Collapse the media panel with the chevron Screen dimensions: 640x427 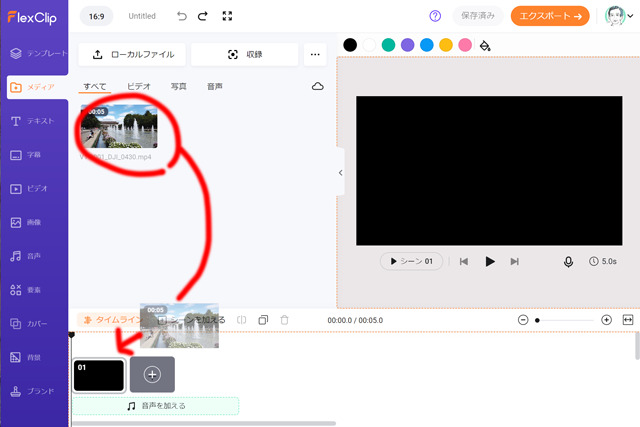340,173
